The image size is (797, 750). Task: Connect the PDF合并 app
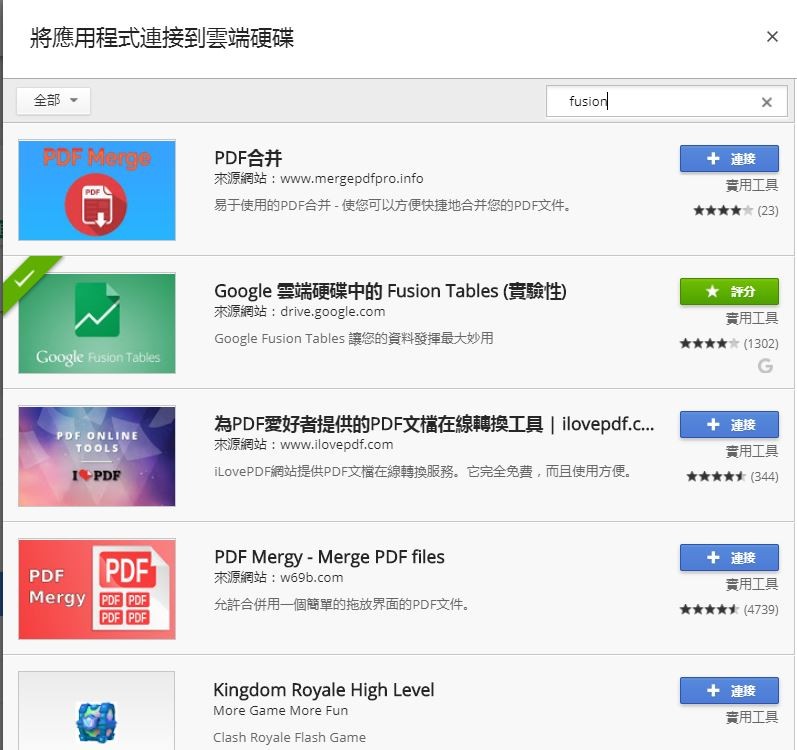click(729, 159)
